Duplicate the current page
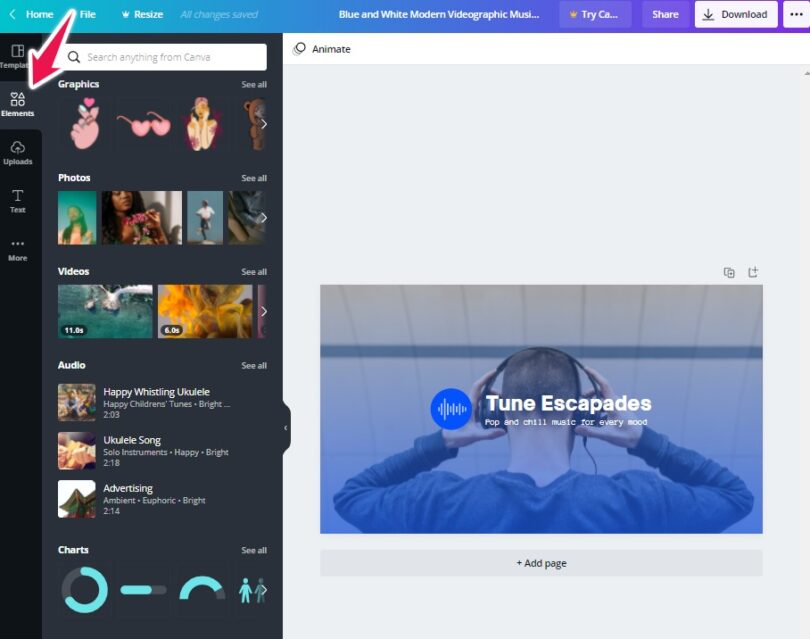 [x=728, y=271]
